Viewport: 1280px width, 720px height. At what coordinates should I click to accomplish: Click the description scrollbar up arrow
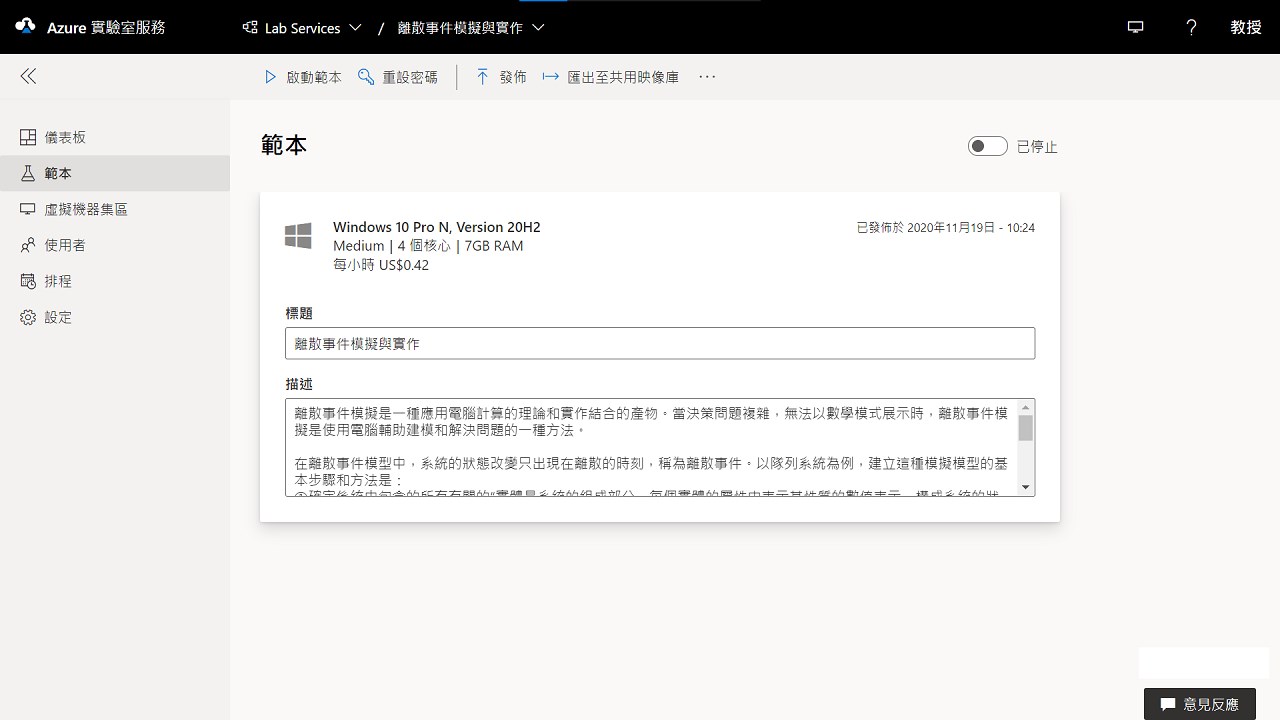point(1025,407)
